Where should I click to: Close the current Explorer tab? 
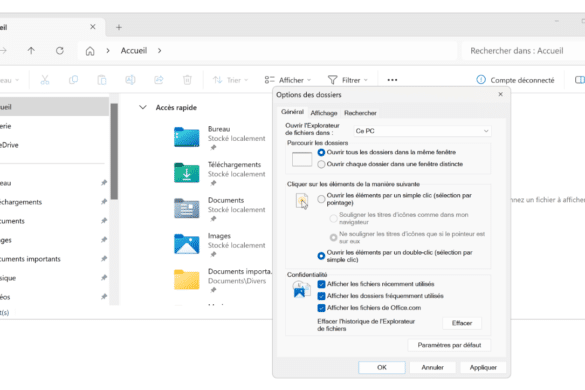click(x=93, y=27)
